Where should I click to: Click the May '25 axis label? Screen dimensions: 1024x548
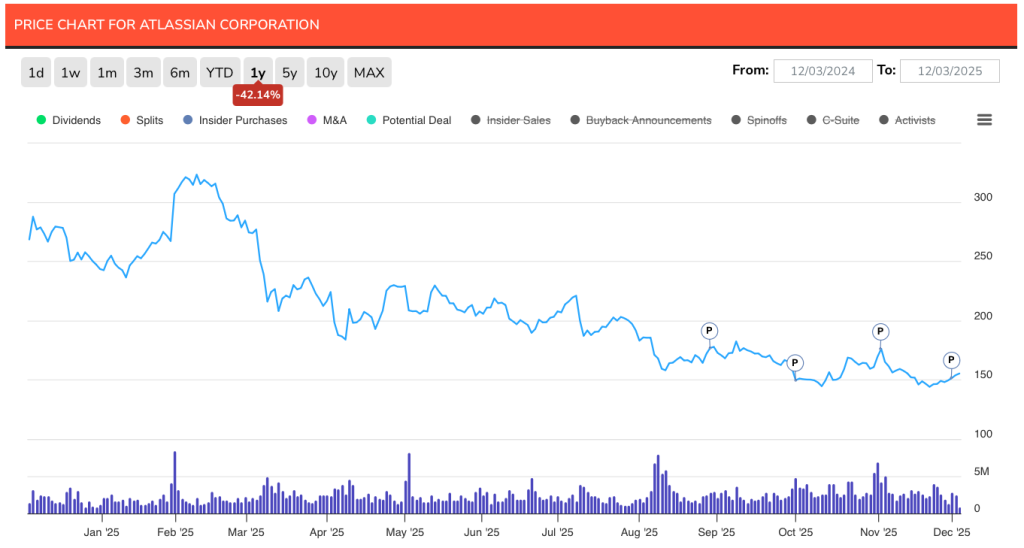coord(405,532)
